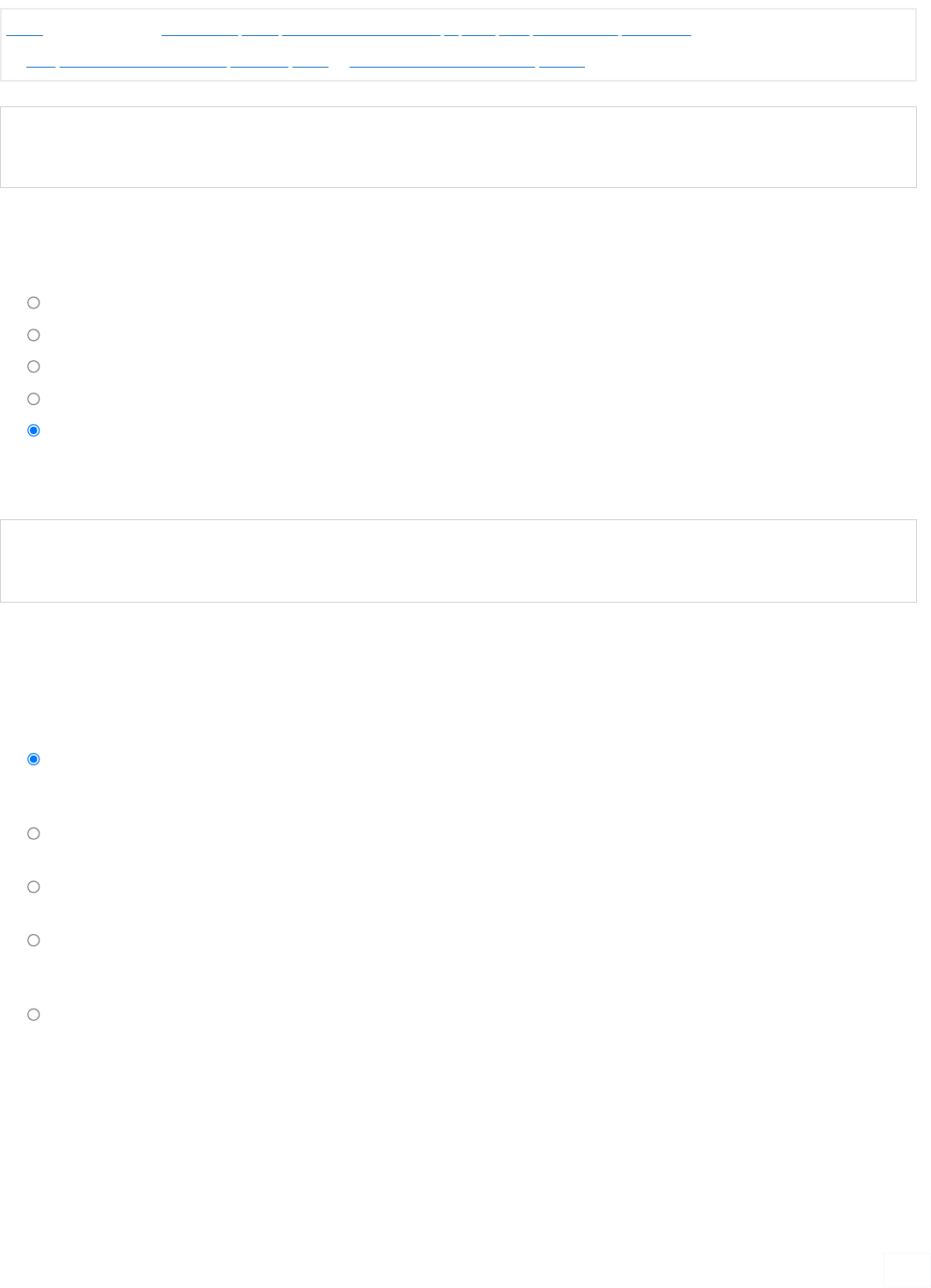Click the gap between the two second-row links
The image size is (931, 1288).
(x=339, y=63)
